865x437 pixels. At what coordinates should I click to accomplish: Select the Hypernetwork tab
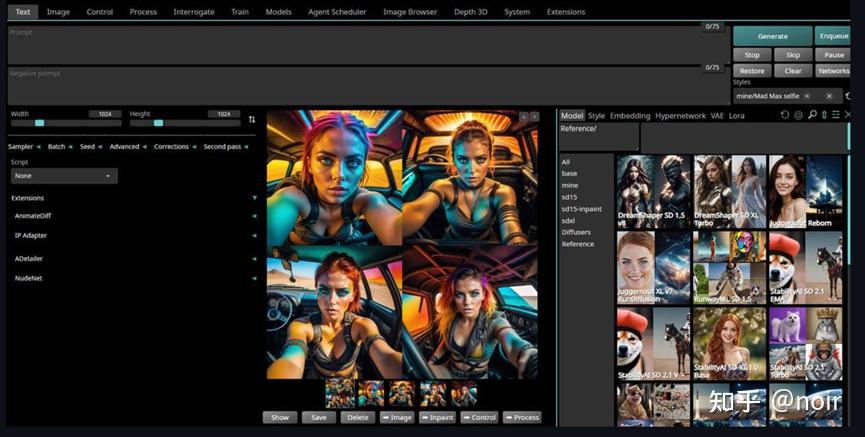(x=680, y=116)
